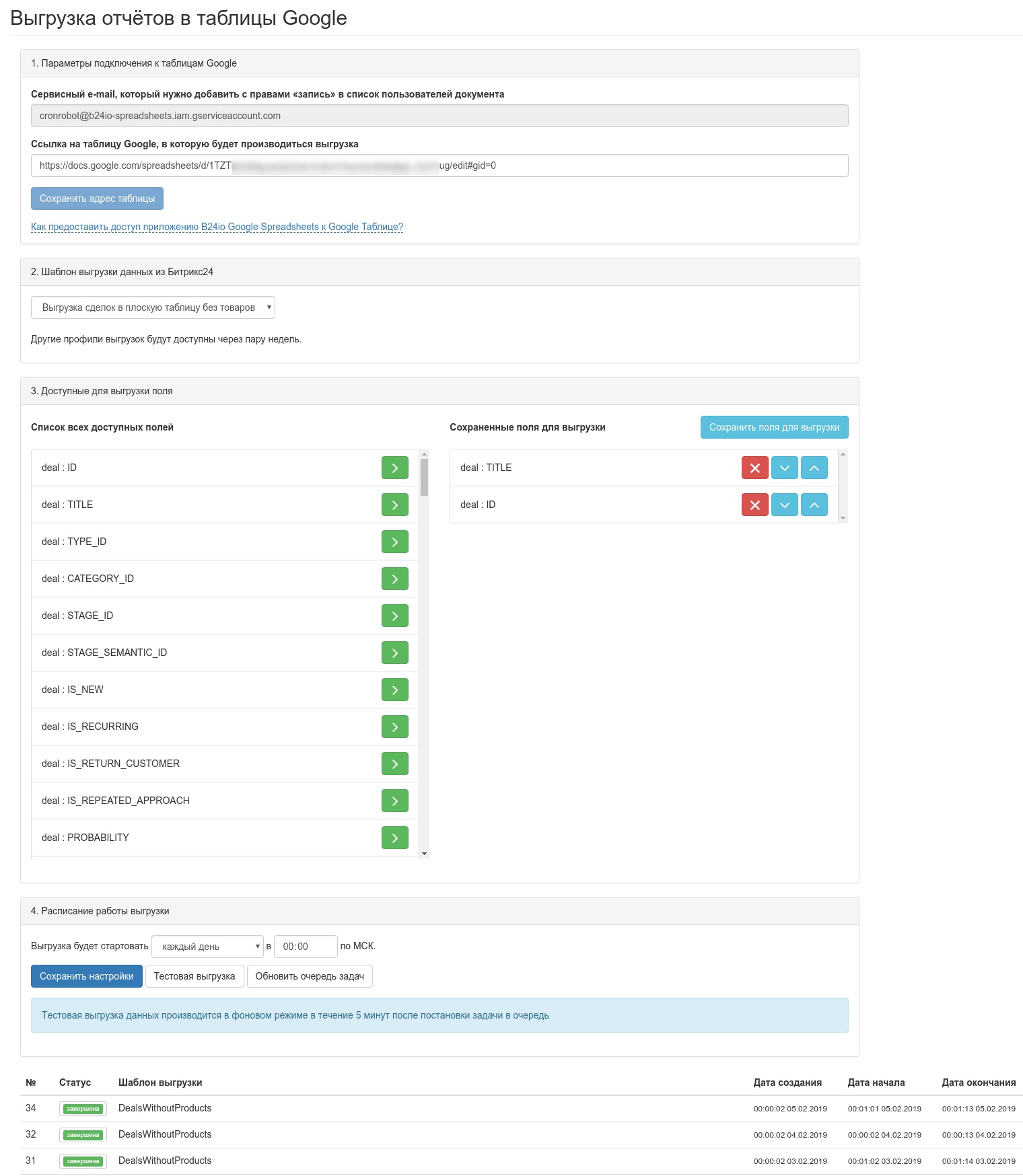Image resolution: width=1023 pixels, height=1176 pixels.
Task: Open the link about granting Google Sheets access
Action: (217, 227)
